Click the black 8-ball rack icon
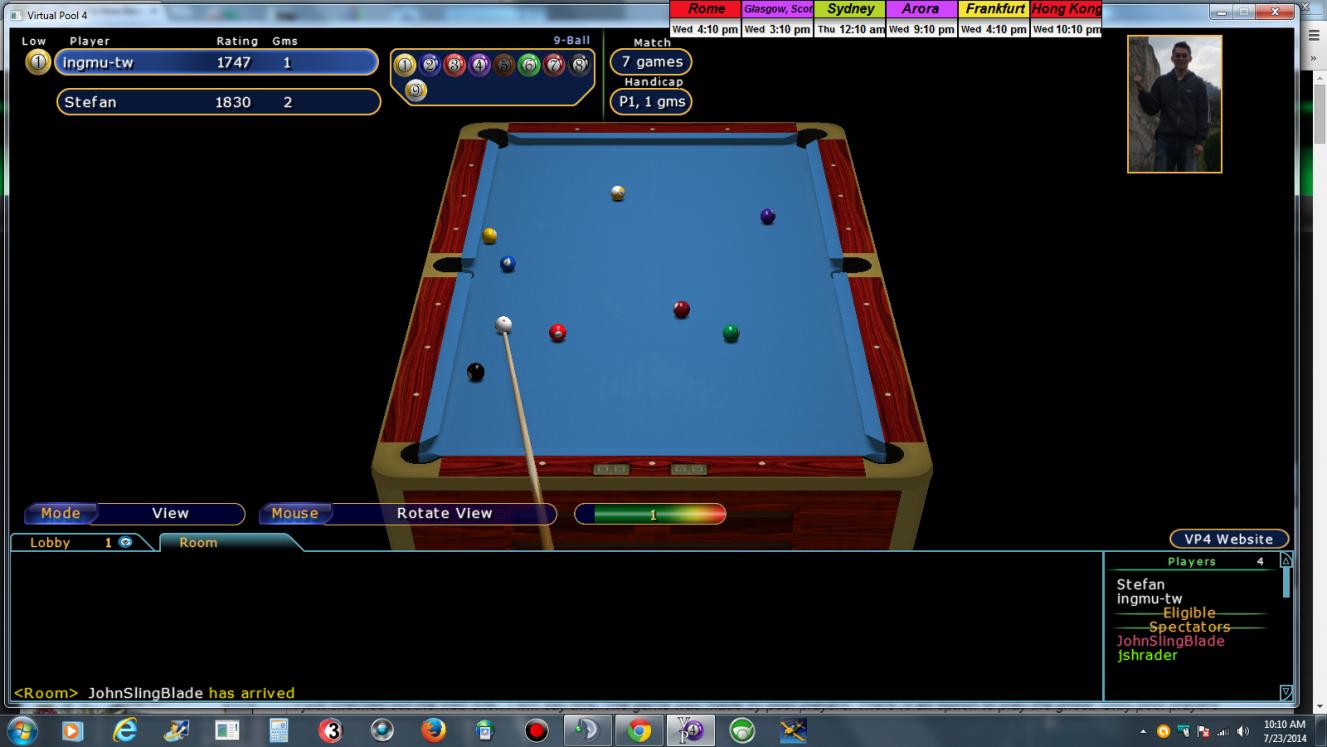Viewport: 1327px width, 747px height. point(579,65)
